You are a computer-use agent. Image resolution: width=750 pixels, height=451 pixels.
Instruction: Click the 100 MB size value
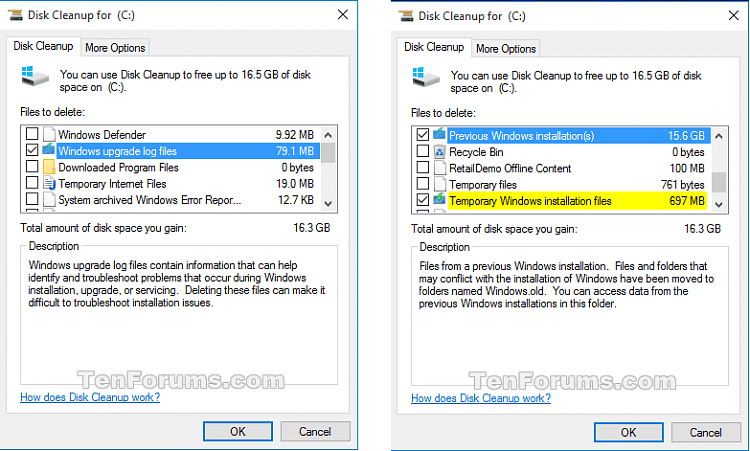[x=687, y=168]
